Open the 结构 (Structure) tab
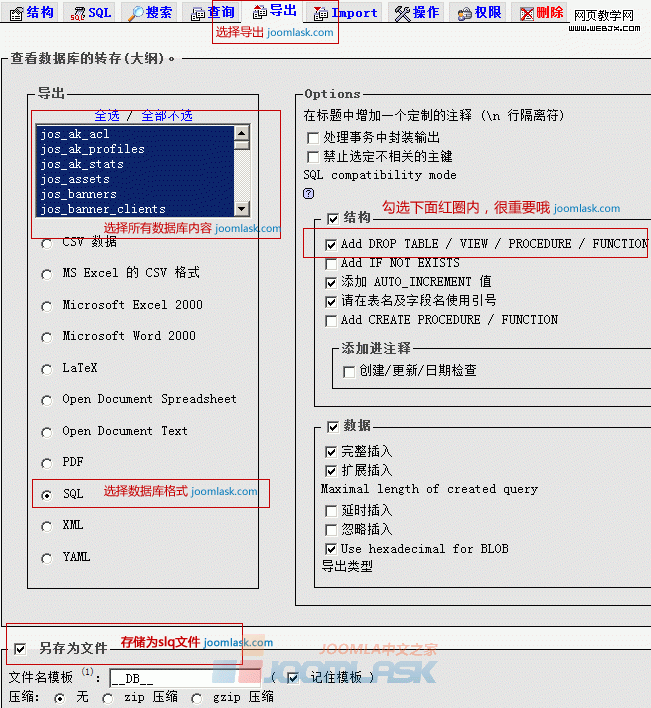 [32, 12]
